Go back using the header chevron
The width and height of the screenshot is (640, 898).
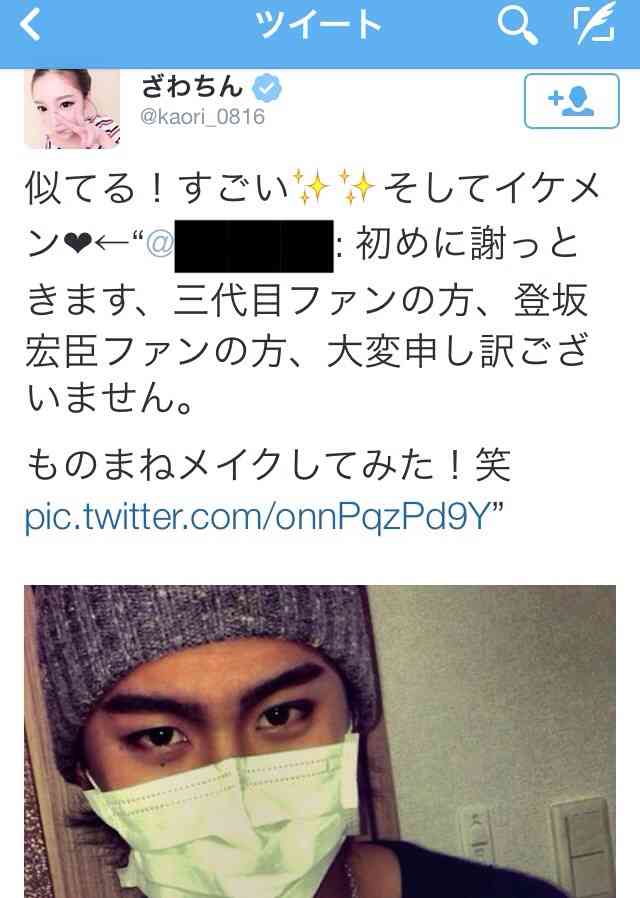30,26
